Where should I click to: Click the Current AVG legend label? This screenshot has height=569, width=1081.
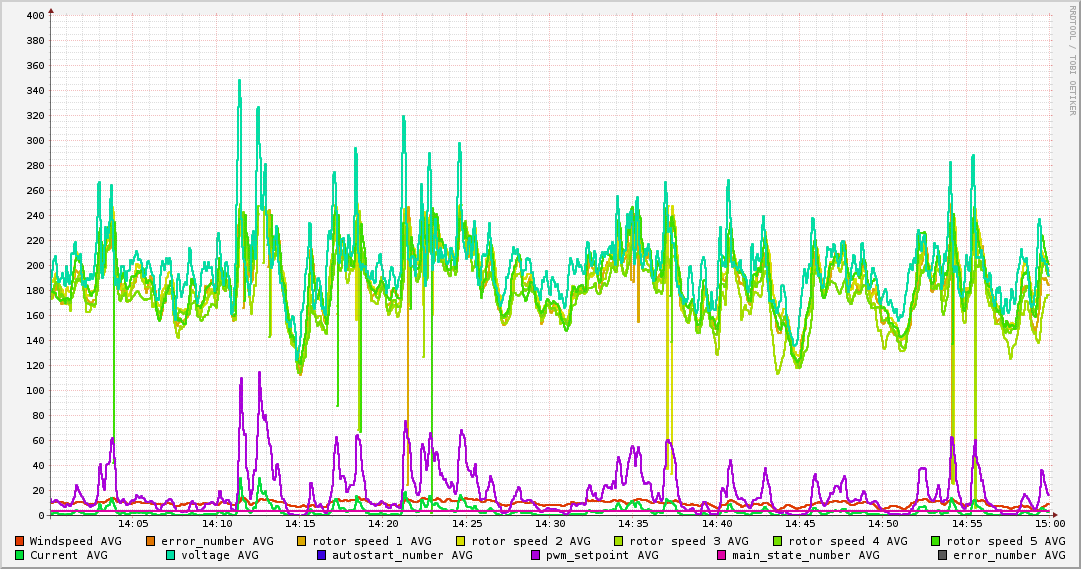(x=69, y=555)
